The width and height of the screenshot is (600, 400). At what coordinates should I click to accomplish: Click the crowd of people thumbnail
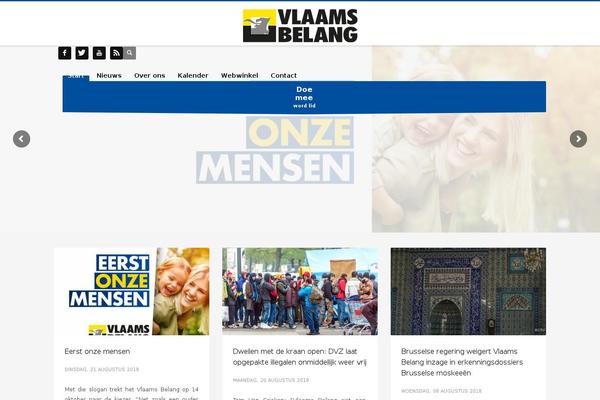pos(300,291)
